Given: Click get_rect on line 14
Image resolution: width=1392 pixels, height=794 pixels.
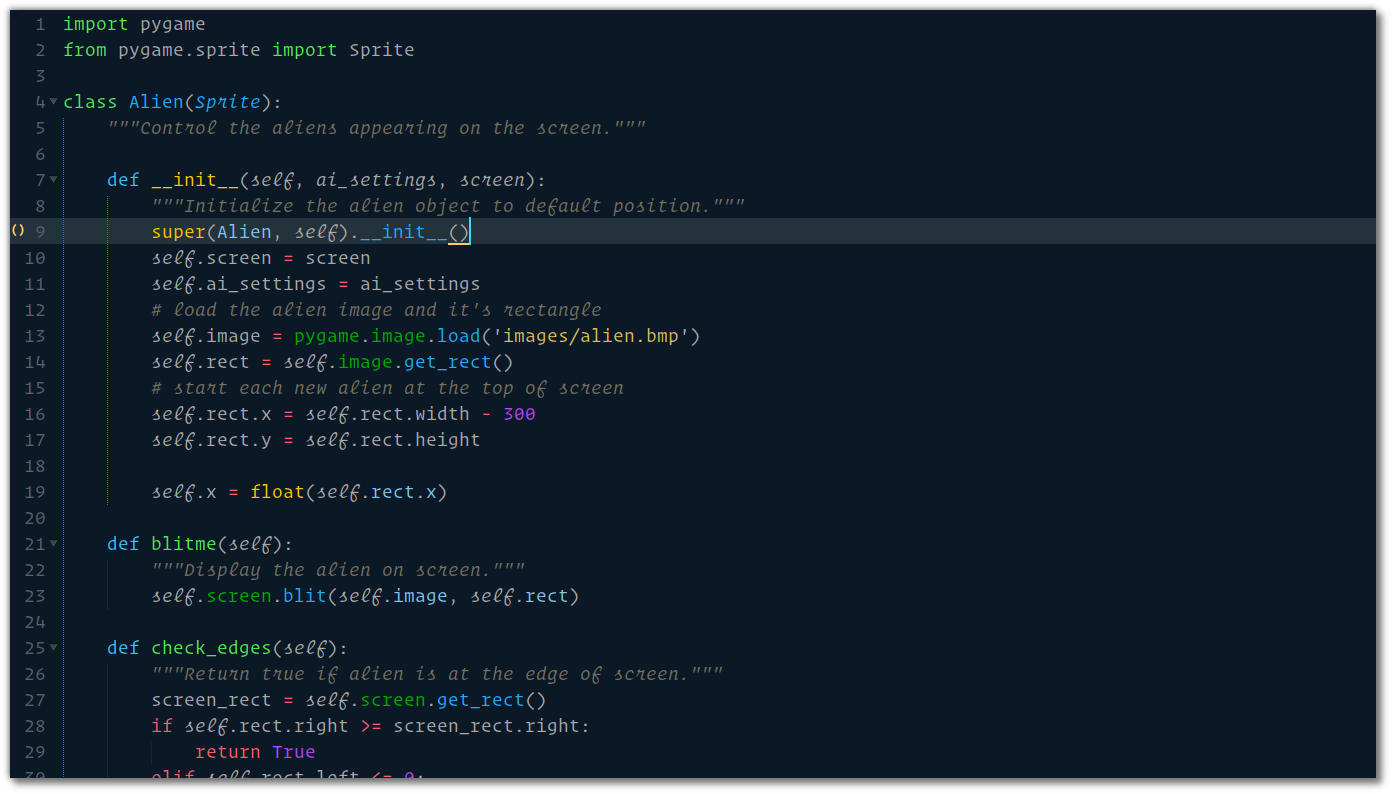Looking at the screenshot, I should pos(448,362).
